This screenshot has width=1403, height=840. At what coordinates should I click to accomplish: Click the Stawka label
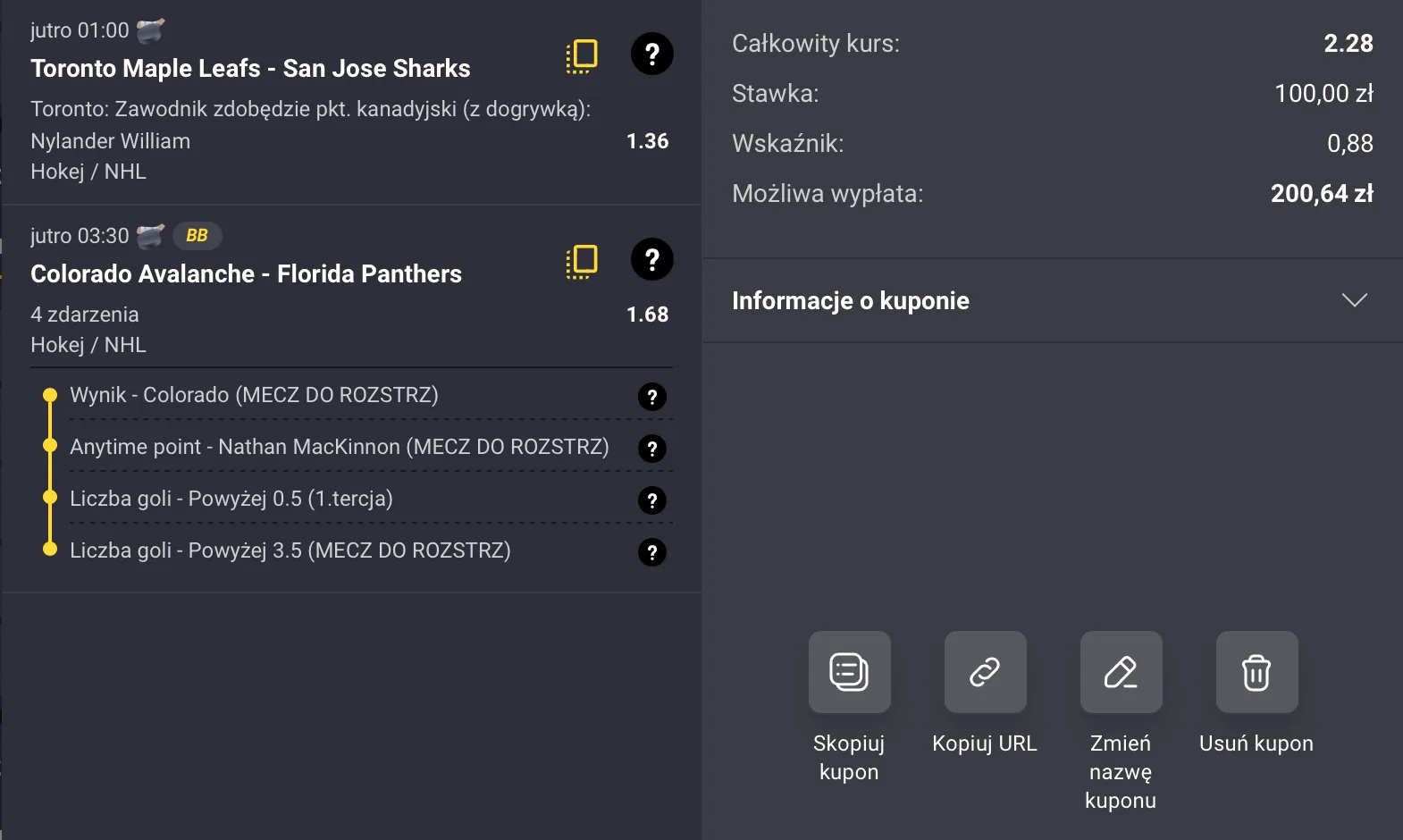pos(776,93)
